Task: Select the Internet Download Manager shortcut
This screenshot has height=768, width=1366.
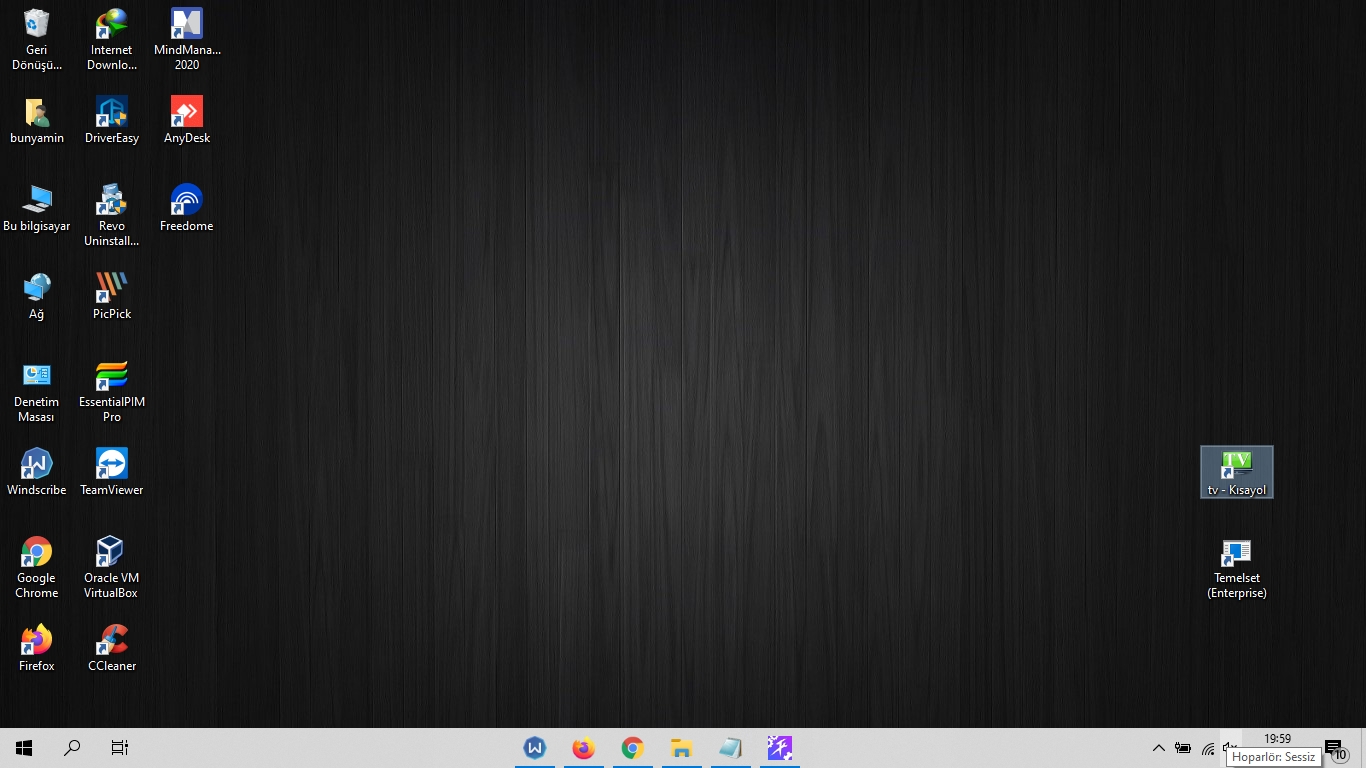Action: pos(112,40)
